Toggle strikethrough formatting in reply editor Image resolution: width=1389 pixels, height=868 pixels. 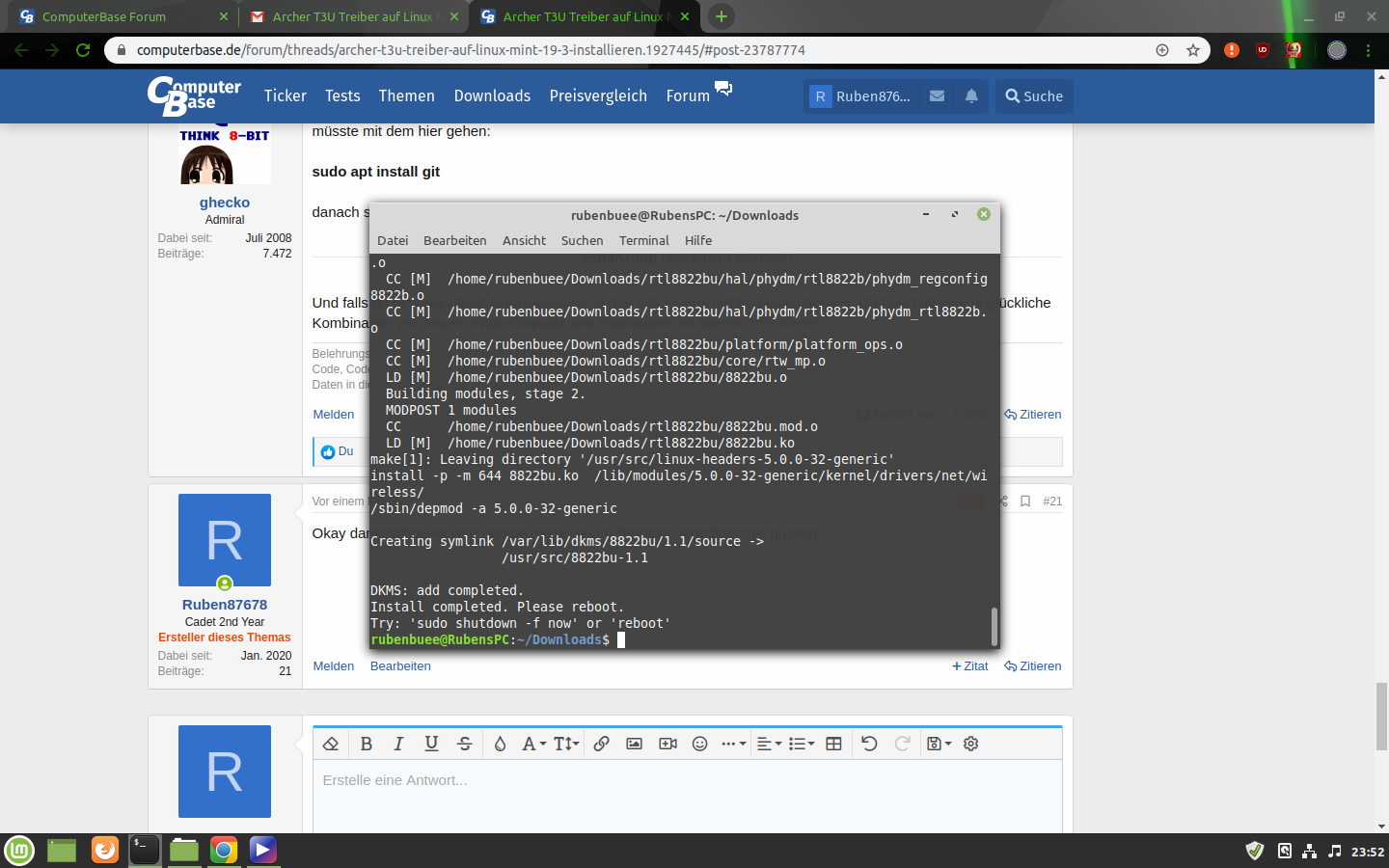point(464,744)
